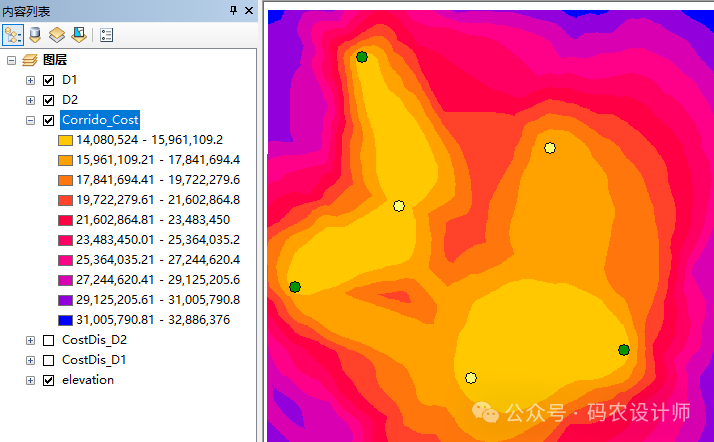Screen dimensions: 714x442
Task: Expand the D2 layer tree node
Action: coord(30,100)
